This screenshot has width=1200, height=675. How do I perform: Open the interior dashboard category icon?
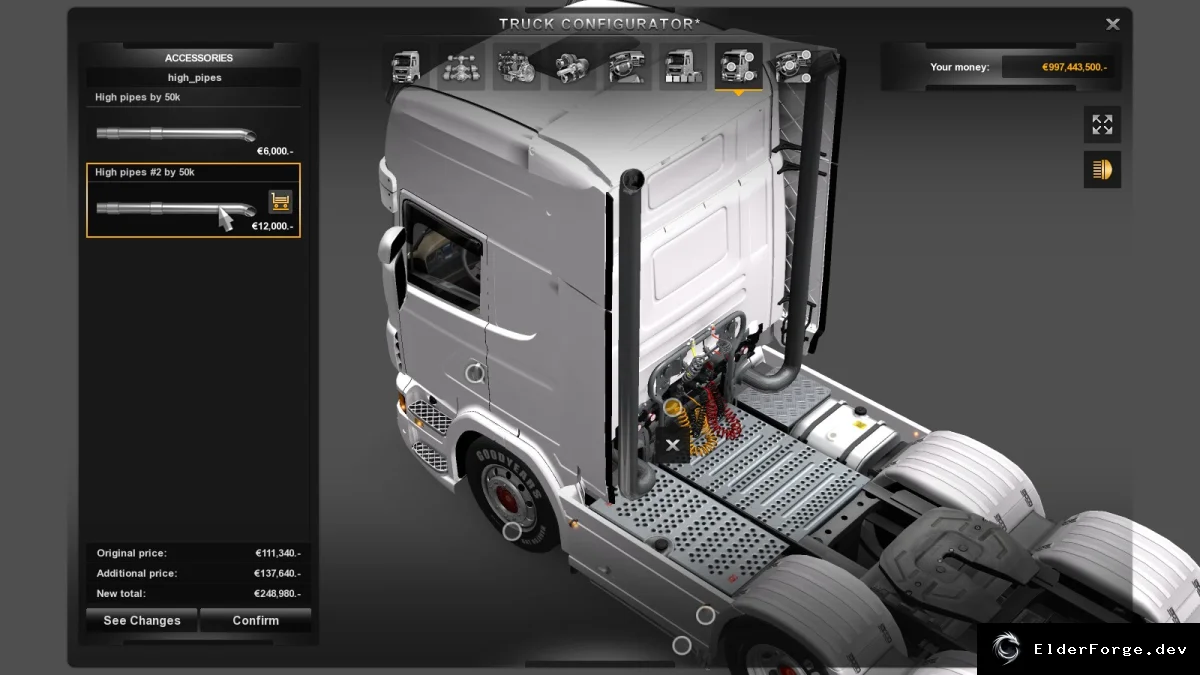(x=627, y=67)
